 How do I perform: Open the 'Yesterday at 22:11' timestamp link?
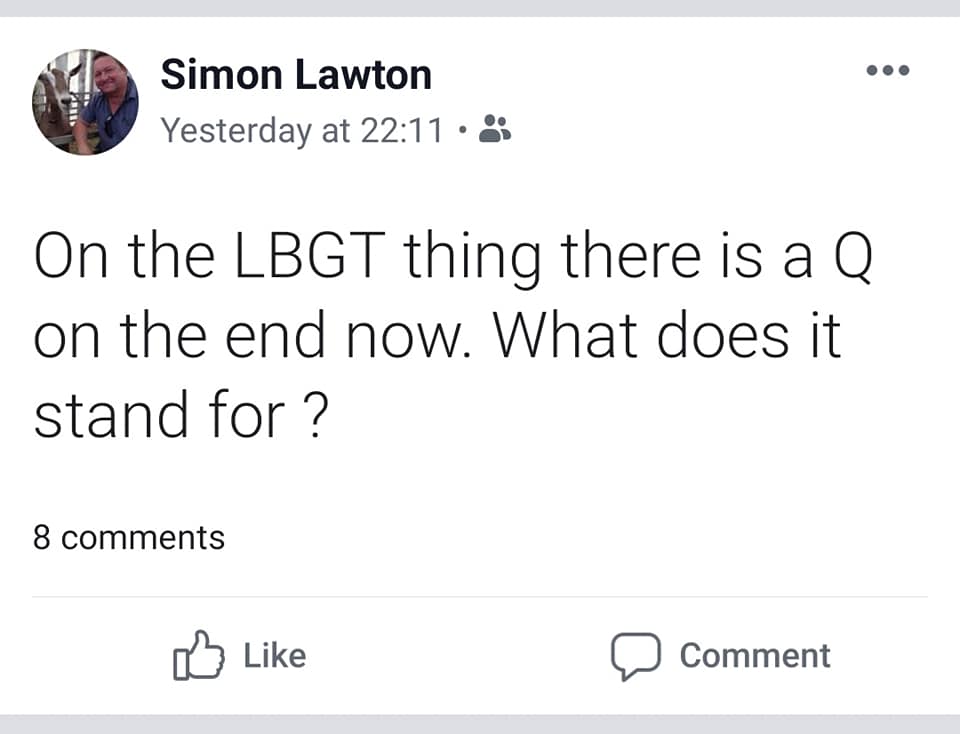[301, 130]
